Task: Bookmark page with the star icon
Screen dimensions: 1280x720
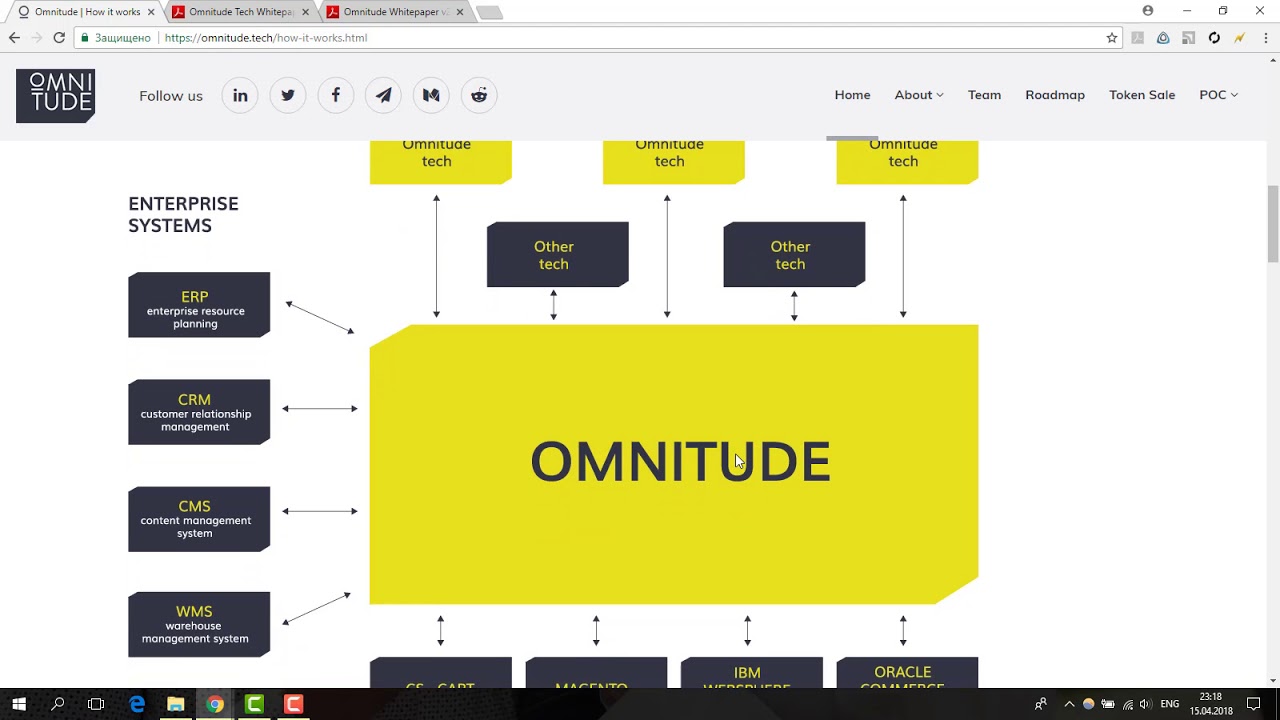Action: (x=1112, y=38)
